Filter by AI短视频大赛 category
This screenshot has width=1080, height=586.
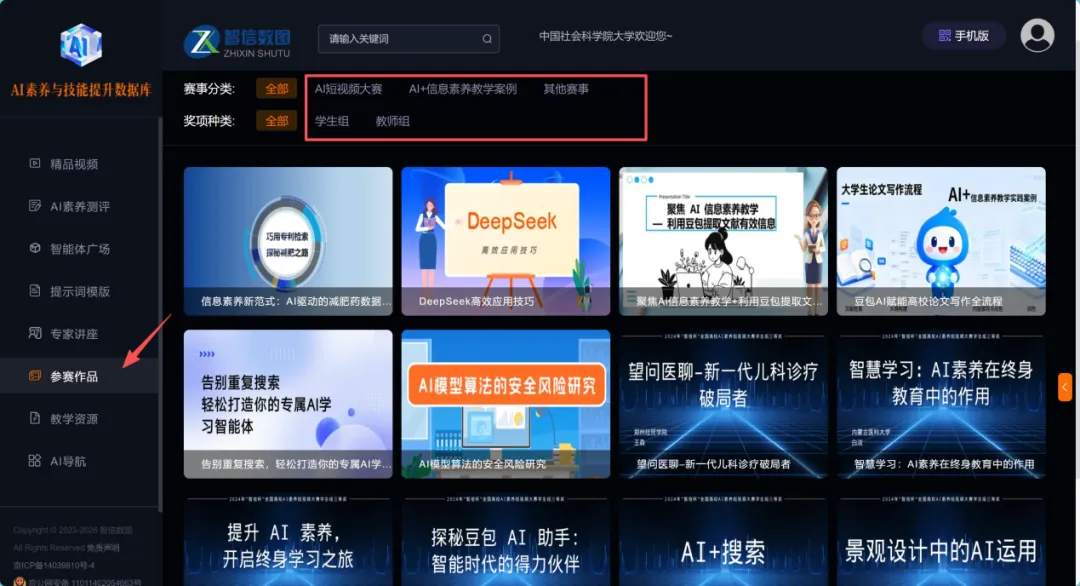pos(348,89)
